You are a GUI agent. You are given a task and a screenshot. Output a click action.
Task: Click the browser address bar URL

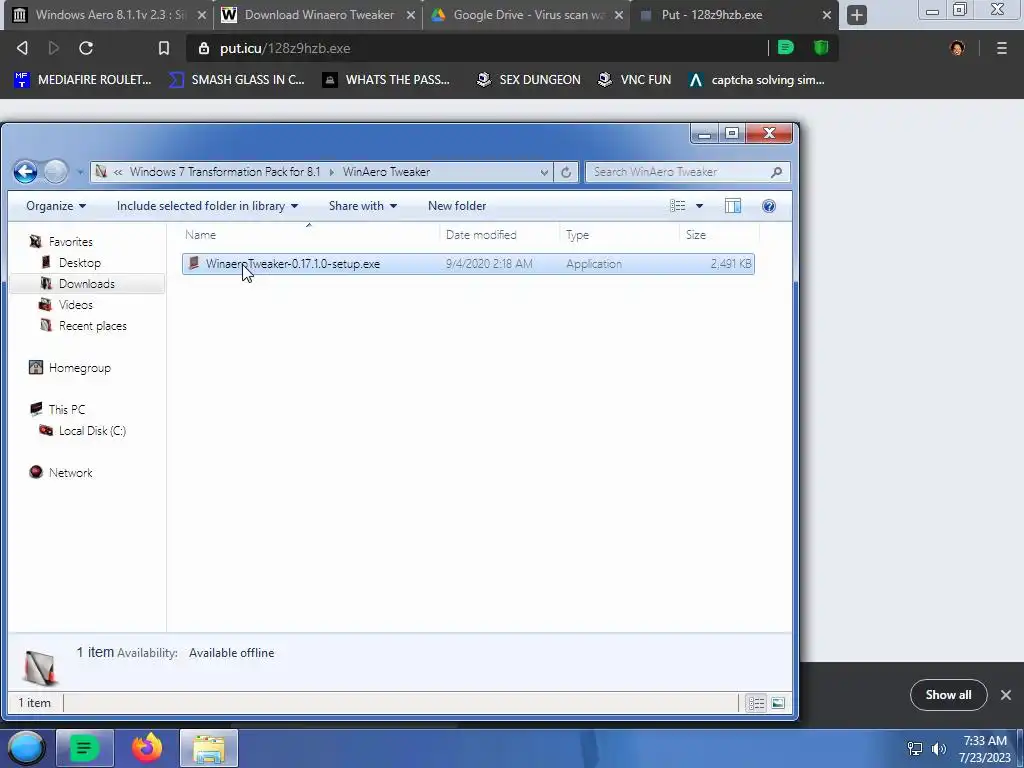[285, 48]
